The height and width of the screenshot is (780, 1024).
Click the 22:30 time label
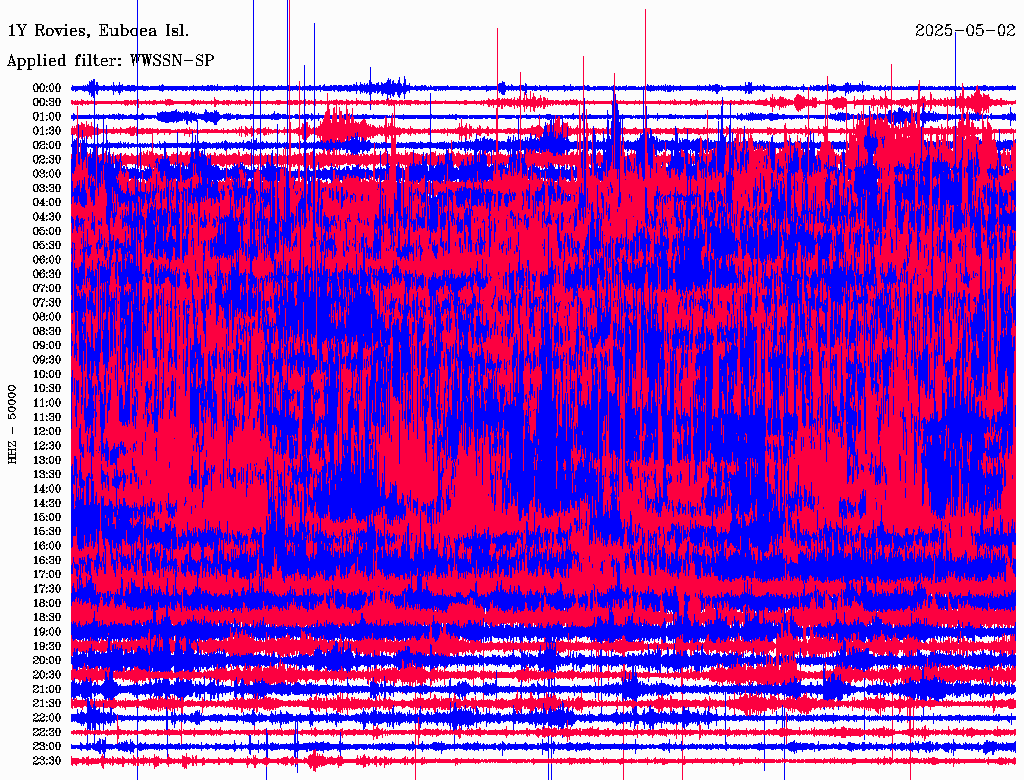pyautogui.click(x=47, y=732)
